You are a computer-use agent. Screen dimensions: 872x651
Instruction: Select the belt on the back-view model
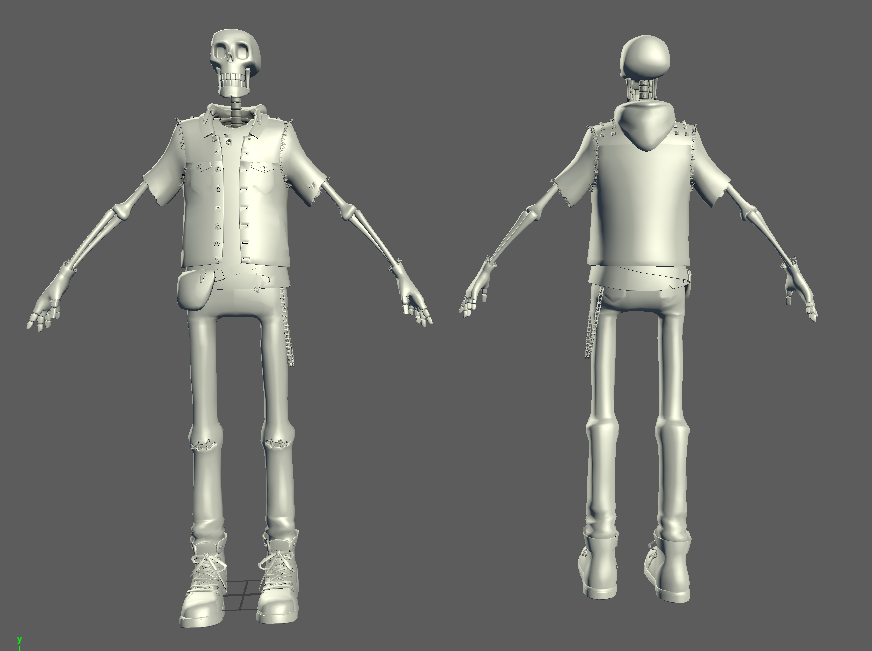click(641, 276)
